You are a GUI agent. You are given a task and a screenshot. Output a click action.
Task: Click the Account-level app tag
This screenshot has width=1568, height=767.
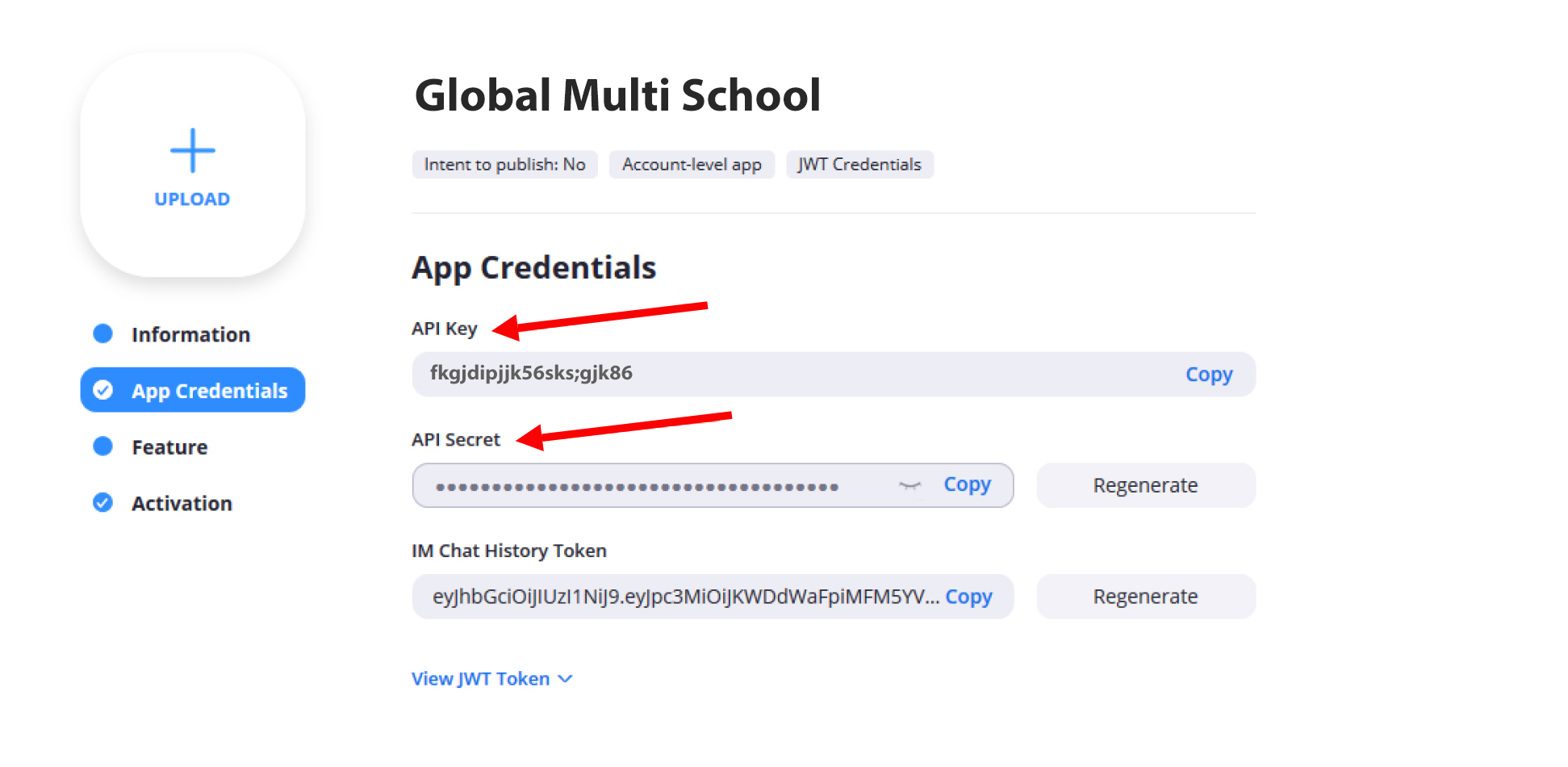click(x=692, y=165)
